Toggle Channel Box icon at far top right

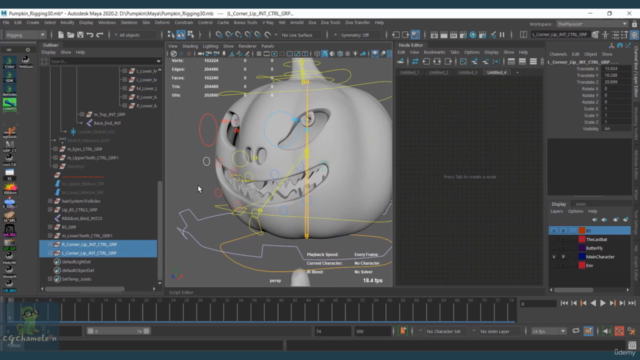pos(634,35)
